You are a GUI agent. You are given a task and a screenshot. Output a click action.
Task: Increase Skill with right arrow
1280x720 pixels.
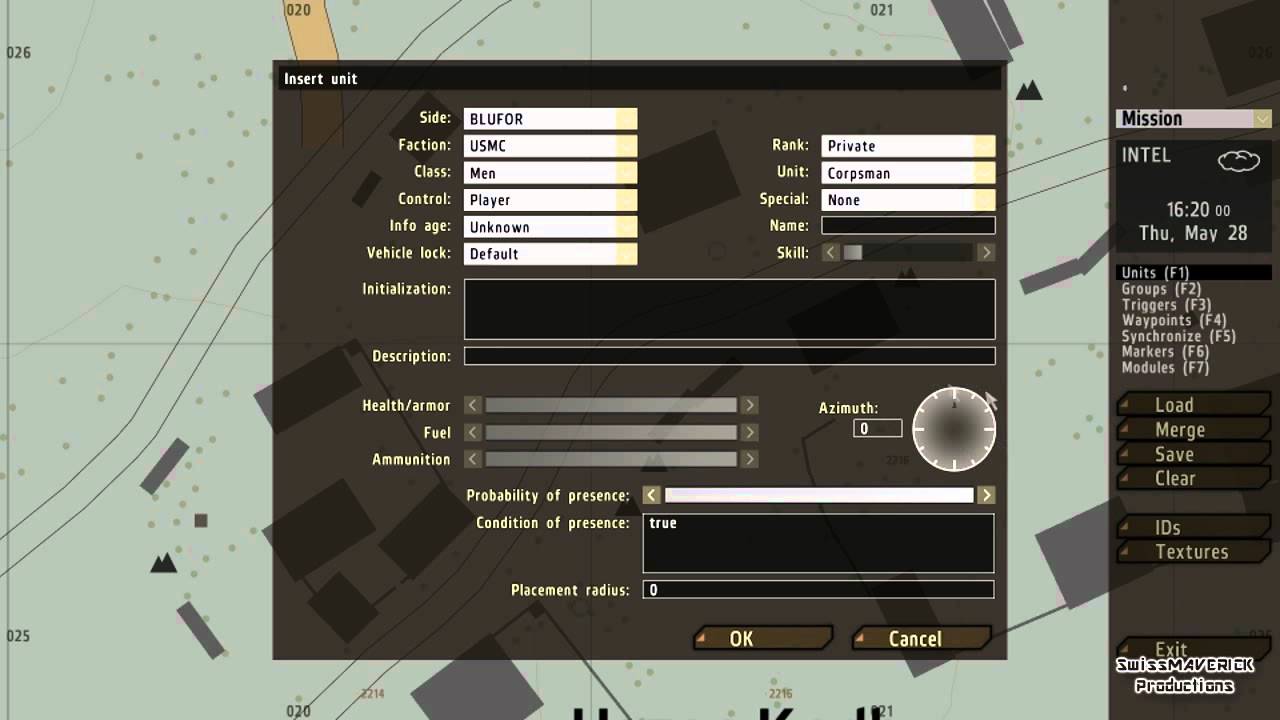[986, 253]
